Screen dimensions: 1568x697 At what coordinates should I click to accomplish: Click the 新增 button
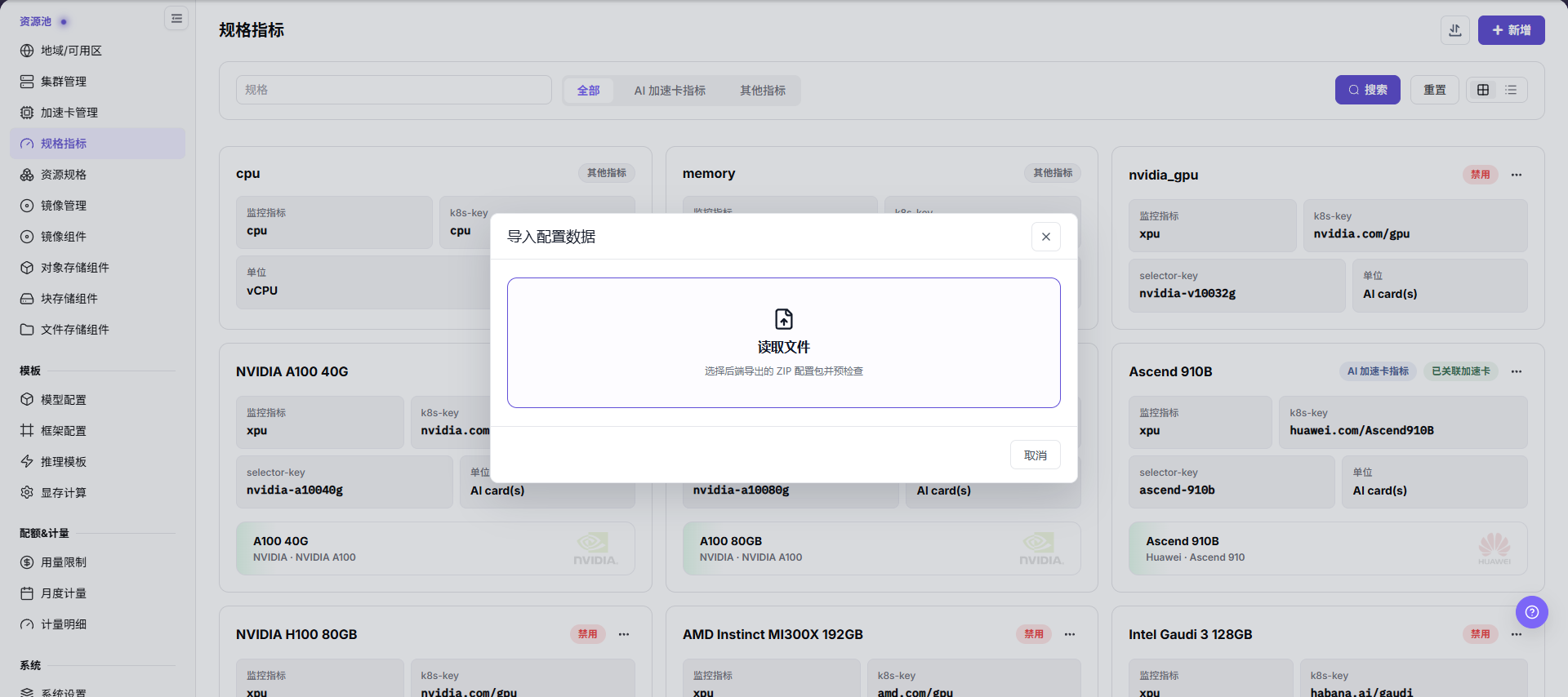[x=1512, y=30]
